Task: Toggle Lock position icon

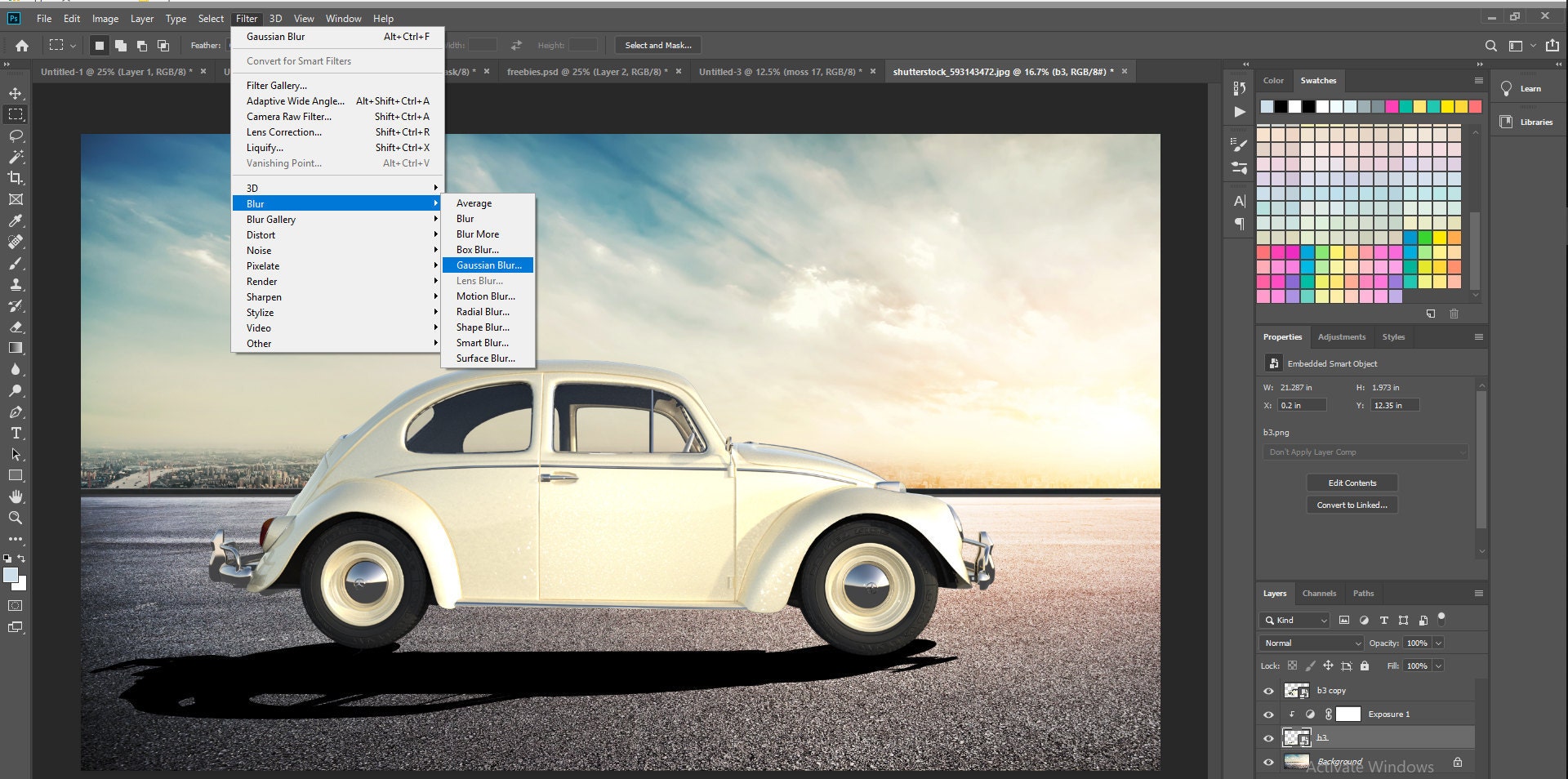Action: [1328, 665]
